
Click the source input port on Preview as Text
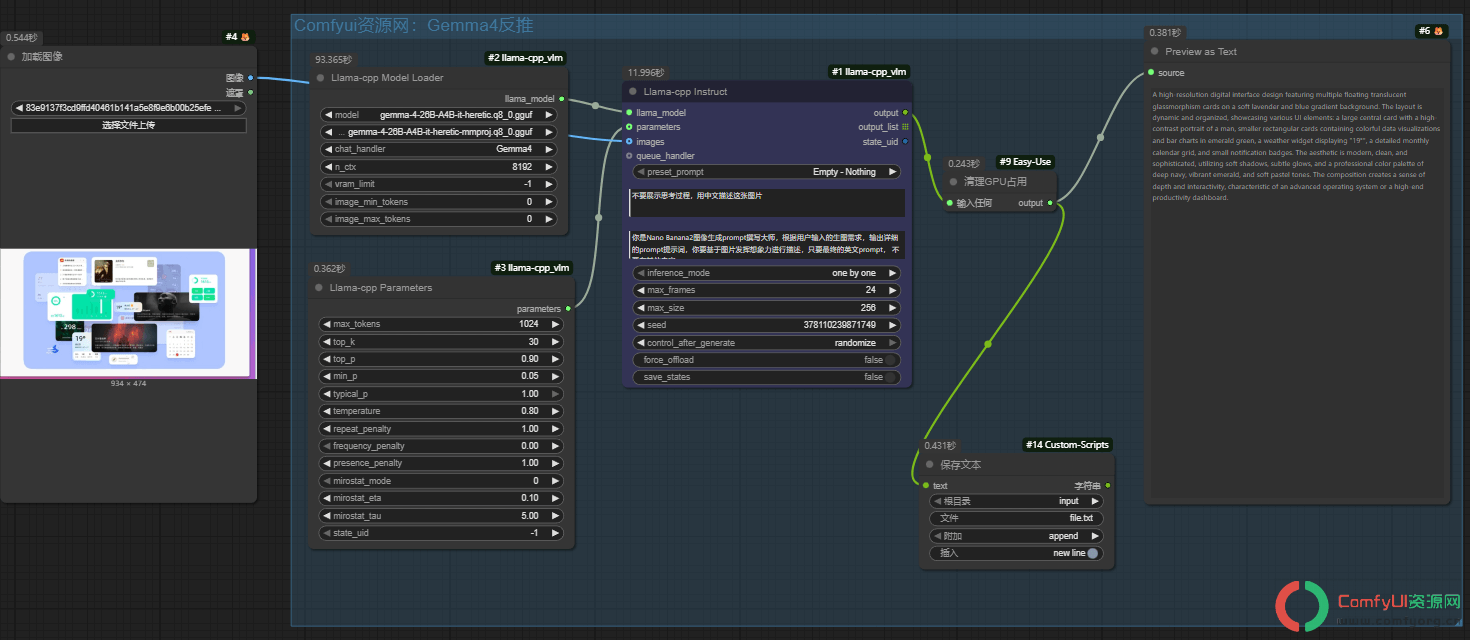pyautogui.click(x=1151, y=72)
